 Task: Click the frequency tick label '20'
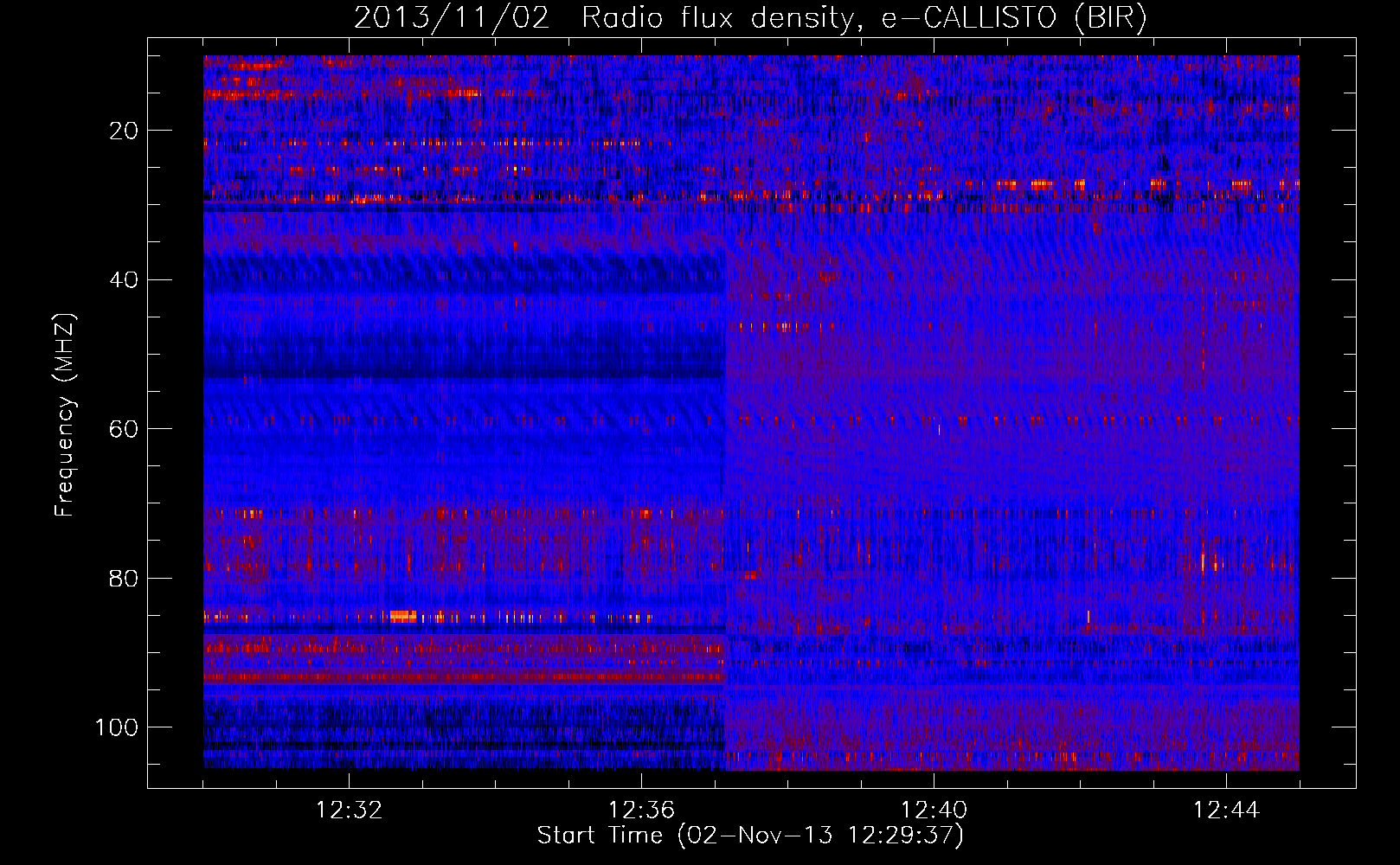(x=124, y=131)
